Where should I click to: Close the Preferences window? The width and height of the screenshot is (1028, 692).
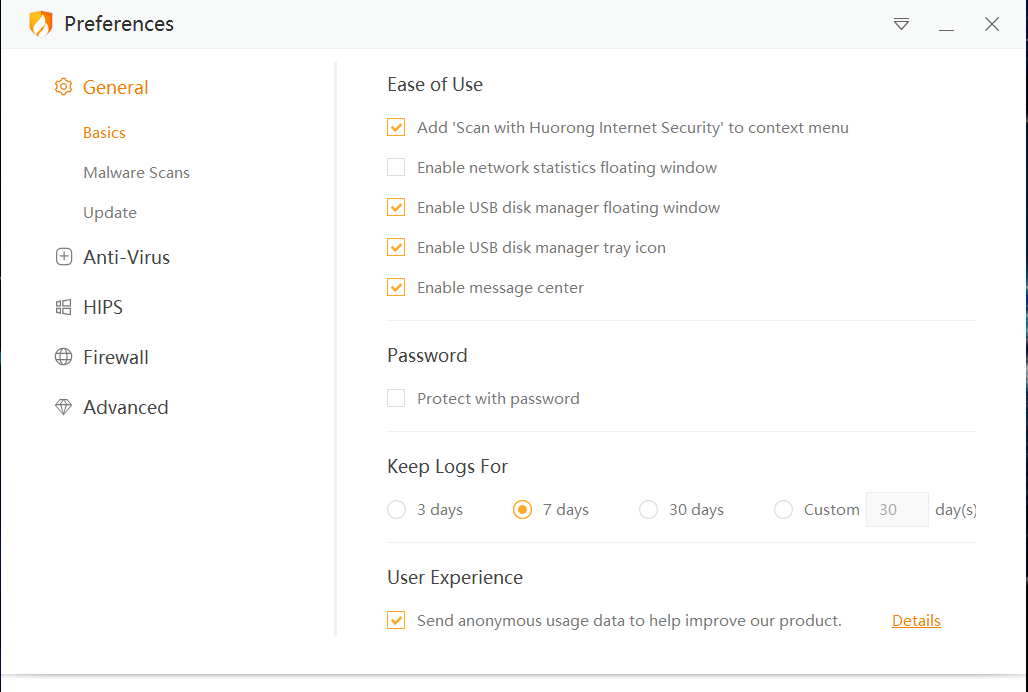tap(992, 24)
